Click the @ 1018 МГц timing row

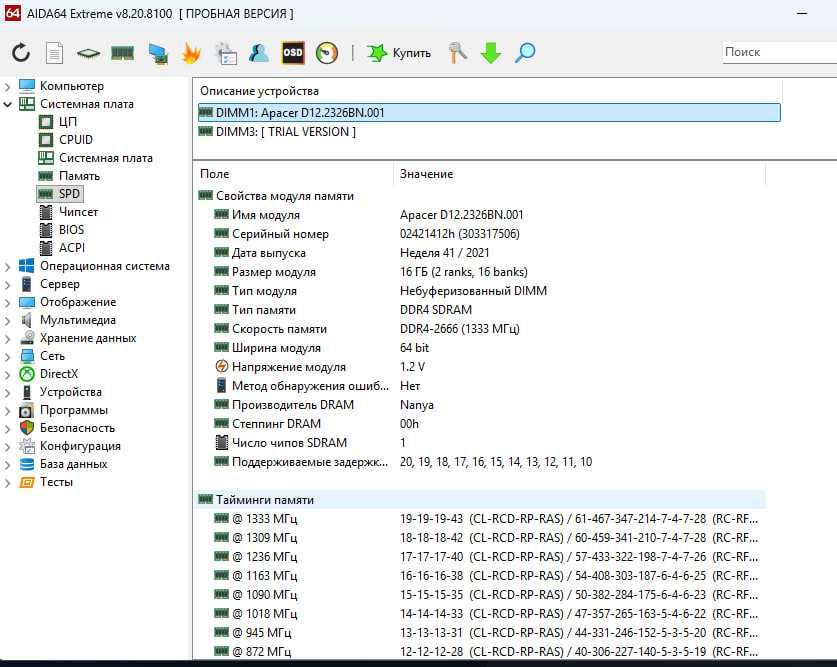pos(480,614)
